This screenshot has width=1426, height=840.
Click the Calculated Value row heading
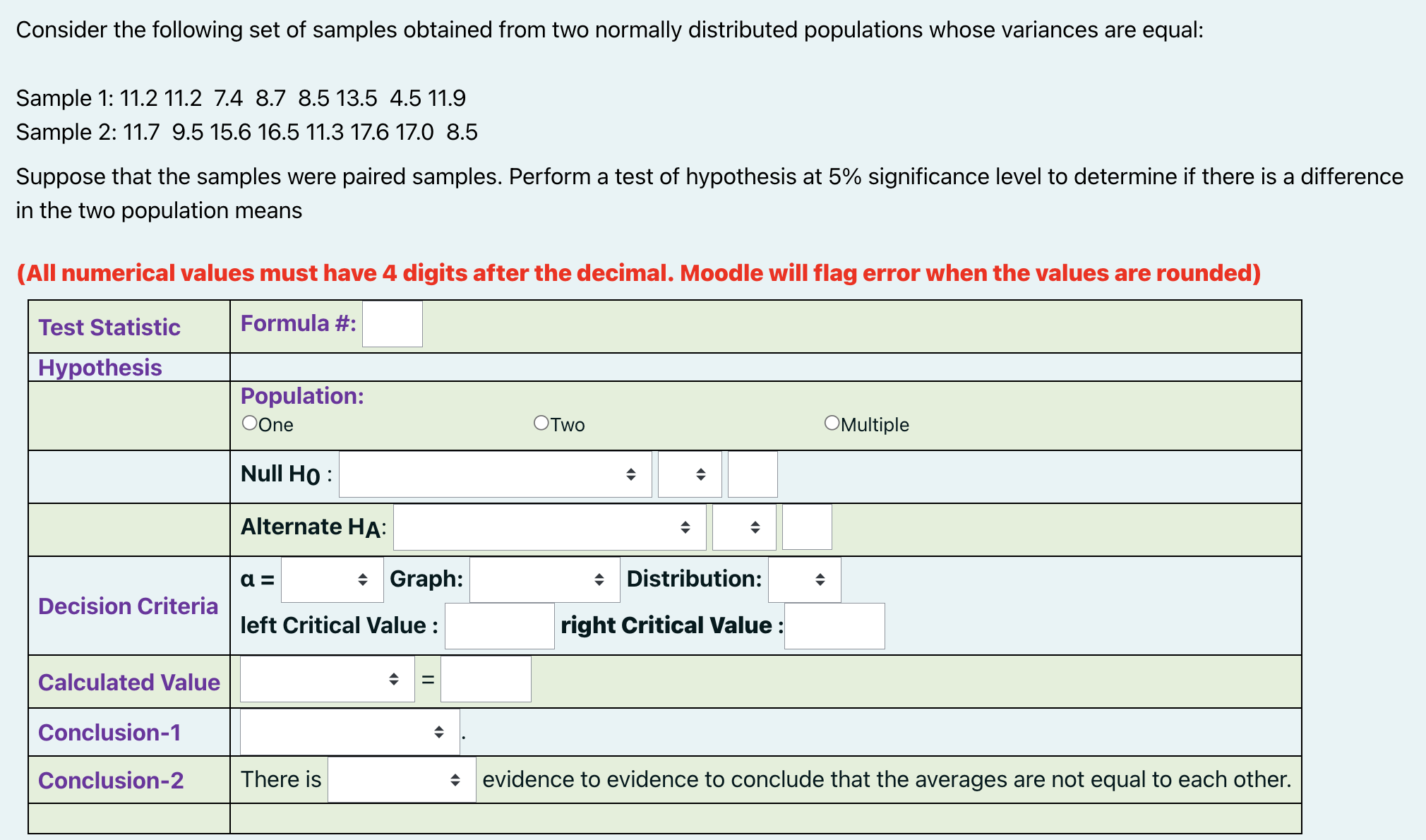click(x=129, y=683)
